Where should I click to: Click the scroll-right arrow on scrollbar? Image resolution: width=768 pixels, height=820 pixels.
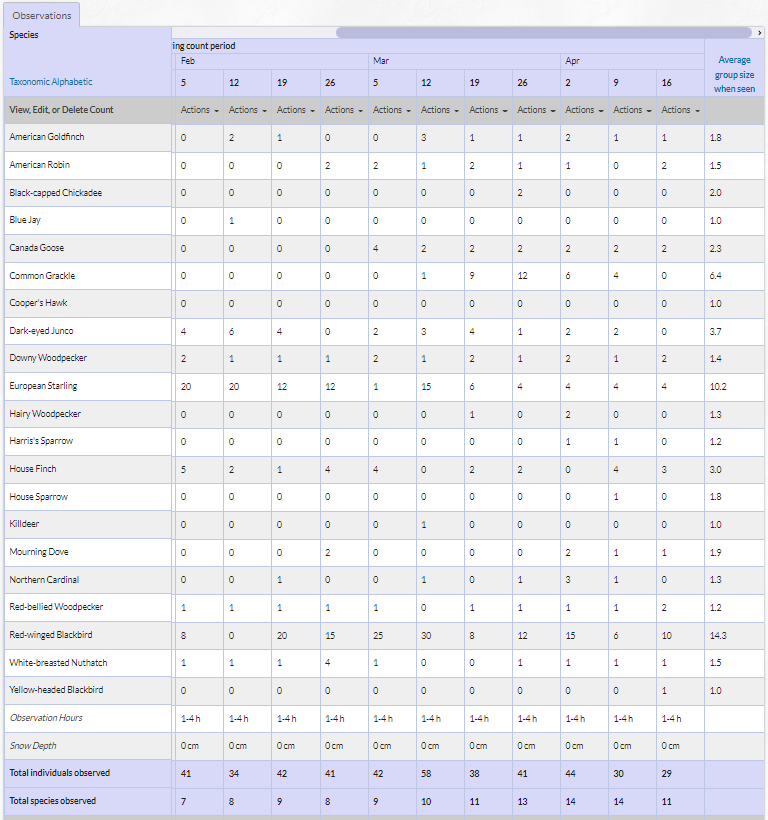(x=759, y=33)
